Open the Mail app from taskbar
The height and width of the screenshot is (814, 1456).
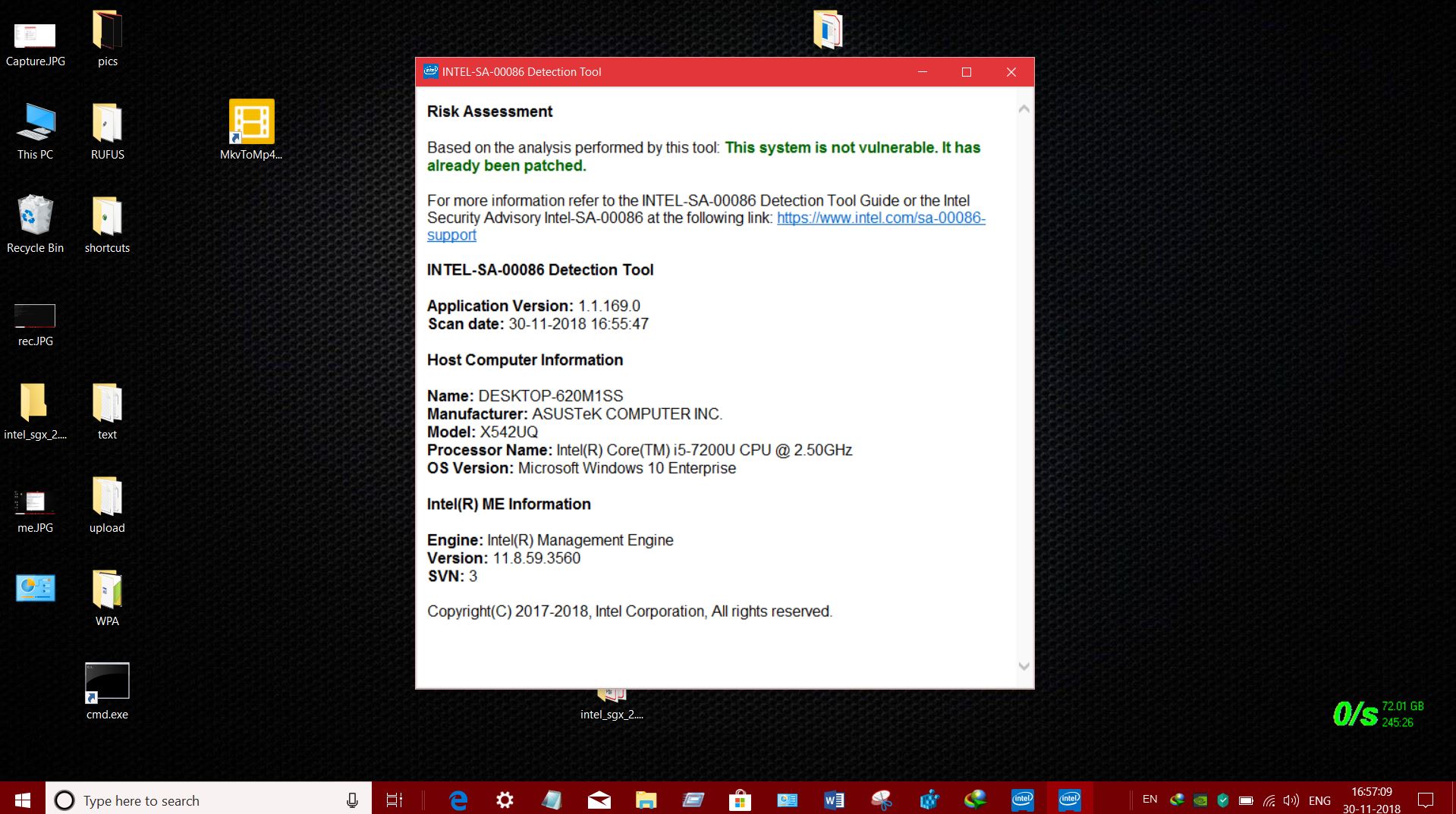click(599, 800)
